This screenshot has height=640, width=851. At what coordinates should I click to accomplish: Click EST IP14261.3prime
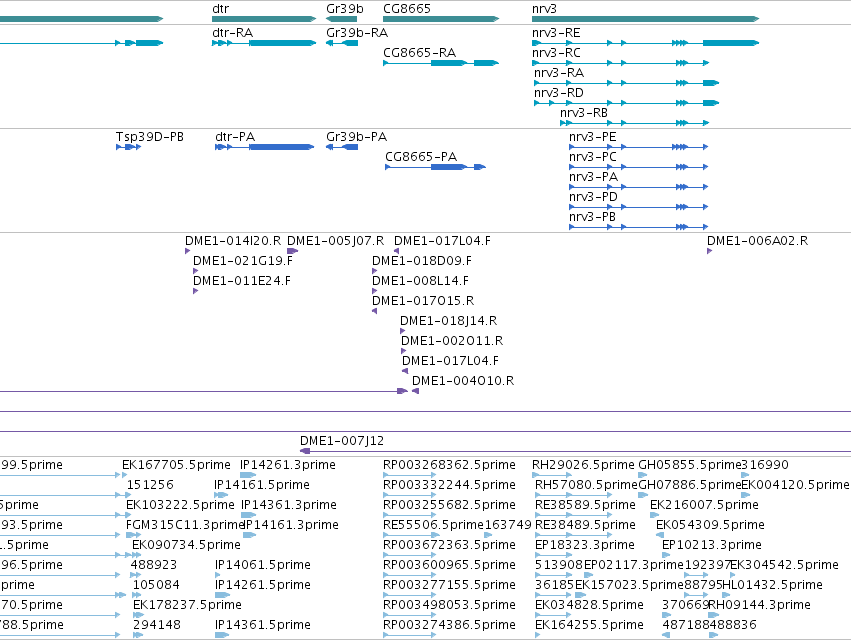click(x=288, y=465)
